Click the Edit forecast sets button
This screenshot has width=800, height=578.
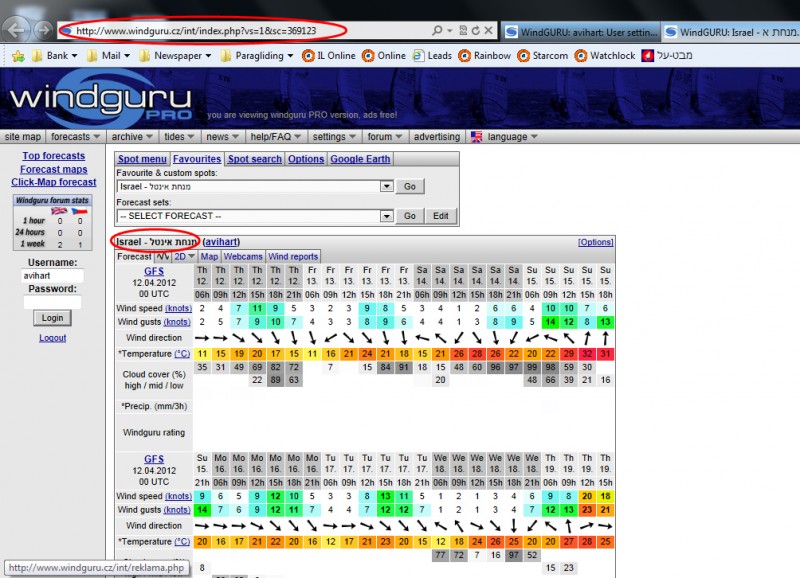coord(441,216)
